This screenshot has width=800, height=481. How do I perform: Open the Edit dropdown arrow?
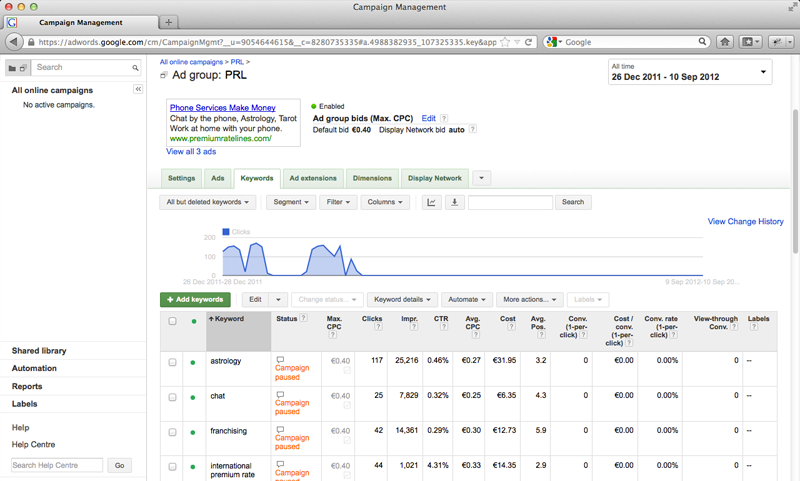(x=279, y=299)
